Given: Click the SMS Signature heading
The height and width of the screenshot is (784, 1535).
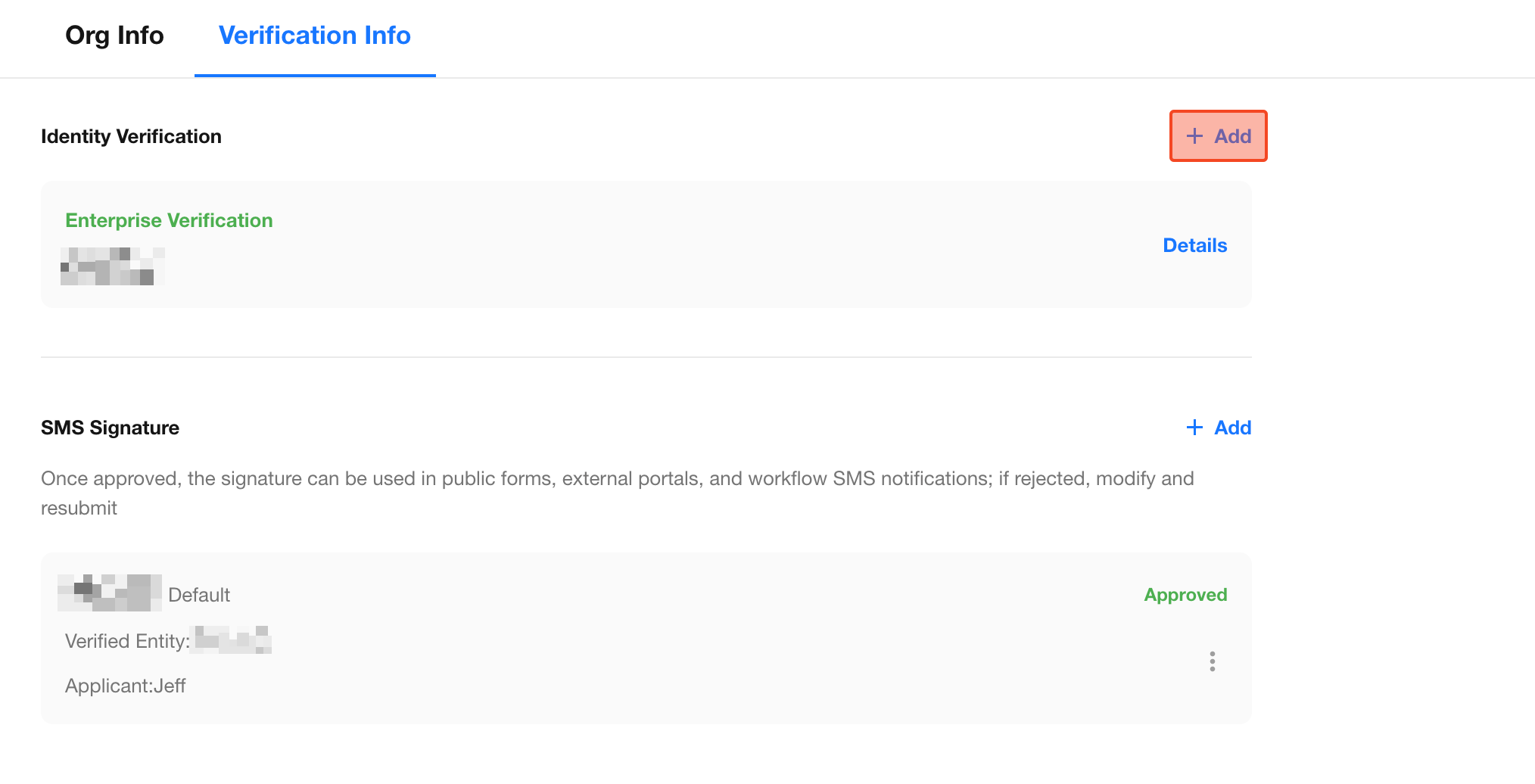Looking at the screenshot, I should pos(110,428).
